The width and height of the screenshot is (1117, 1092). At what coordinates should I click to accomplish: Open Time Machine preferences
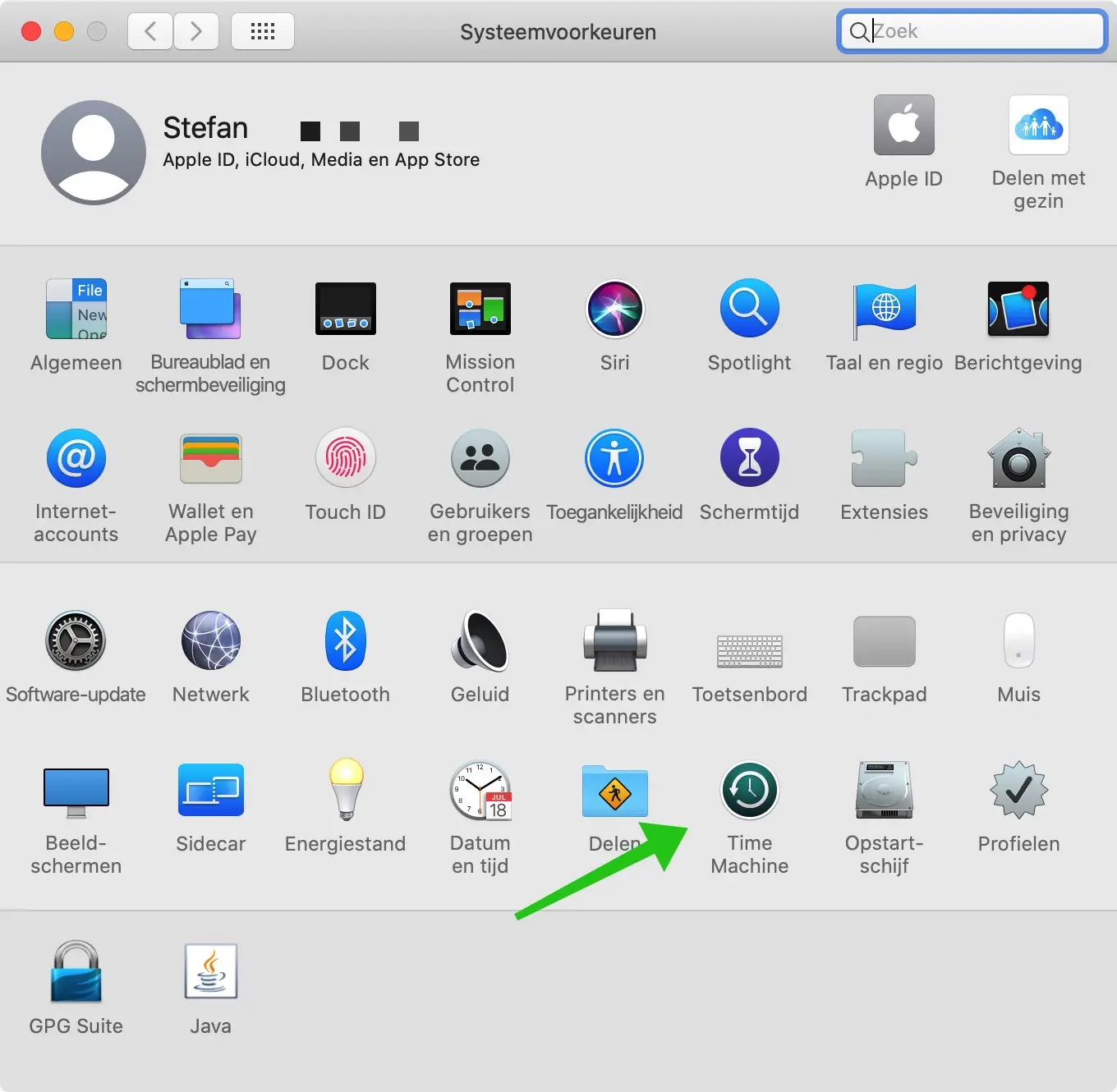750,791
